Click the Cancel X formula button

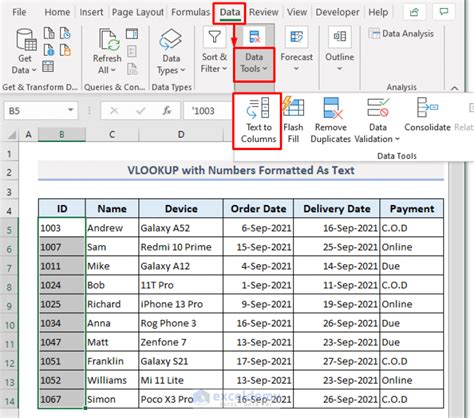click(x=114, y=111)
